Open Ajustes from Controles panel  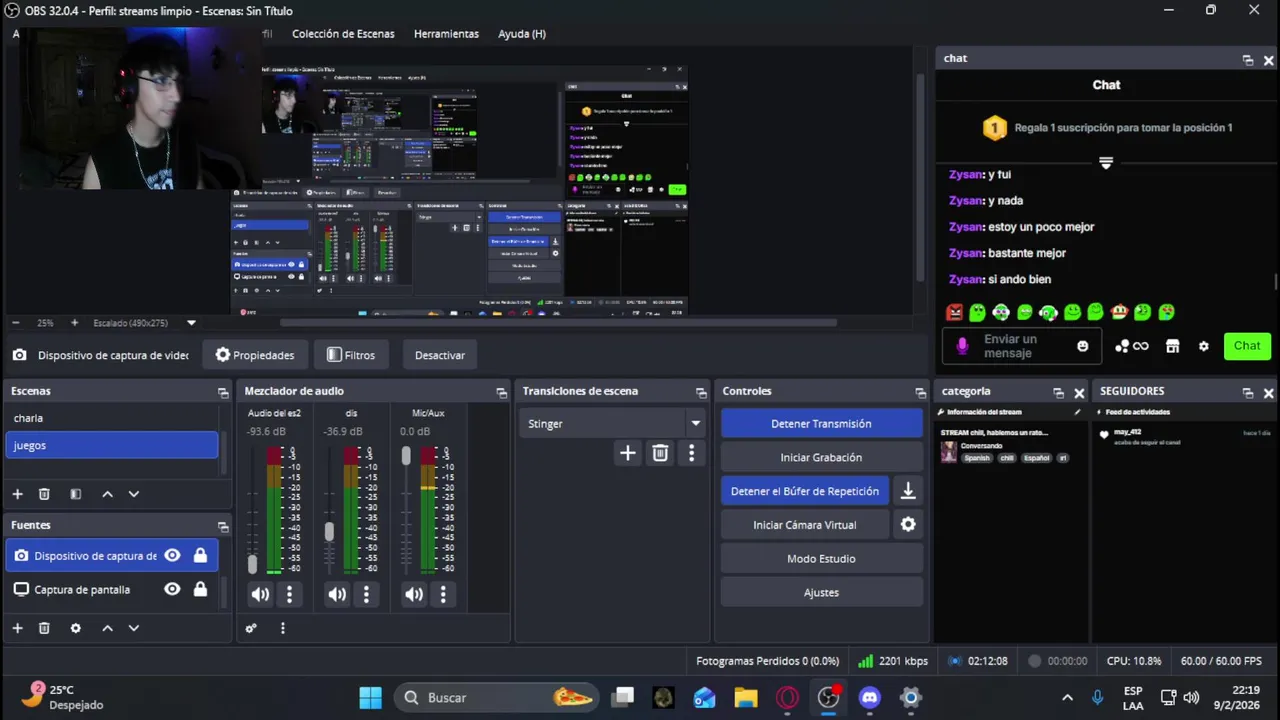(821, 592)
